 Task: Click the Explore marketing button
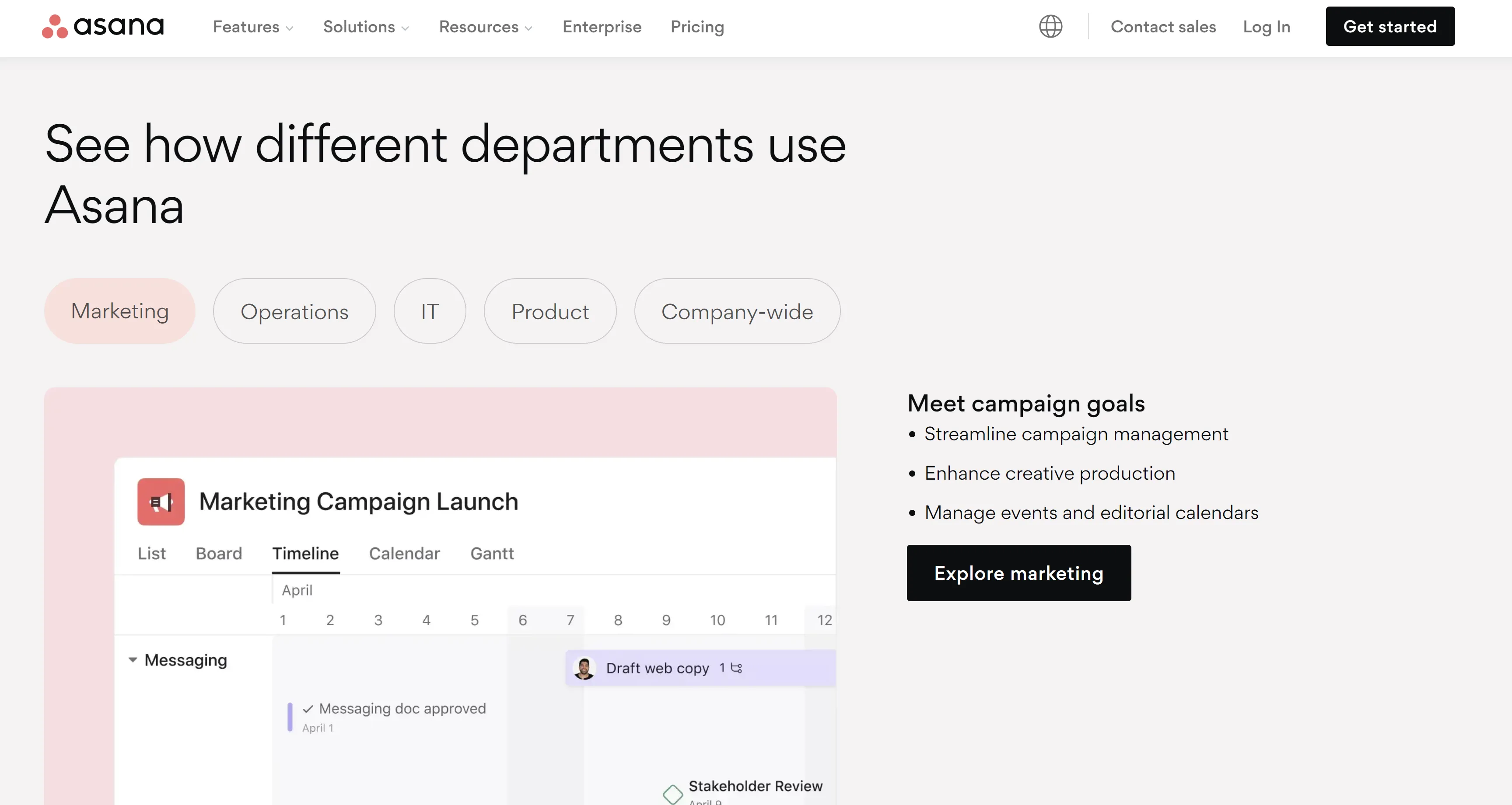(1018, 573)
